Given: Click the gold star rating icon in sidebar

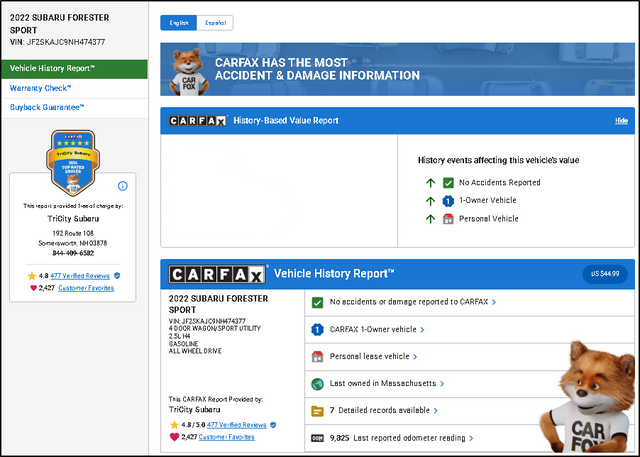Looking at the screenshot, I should [32, 276].
